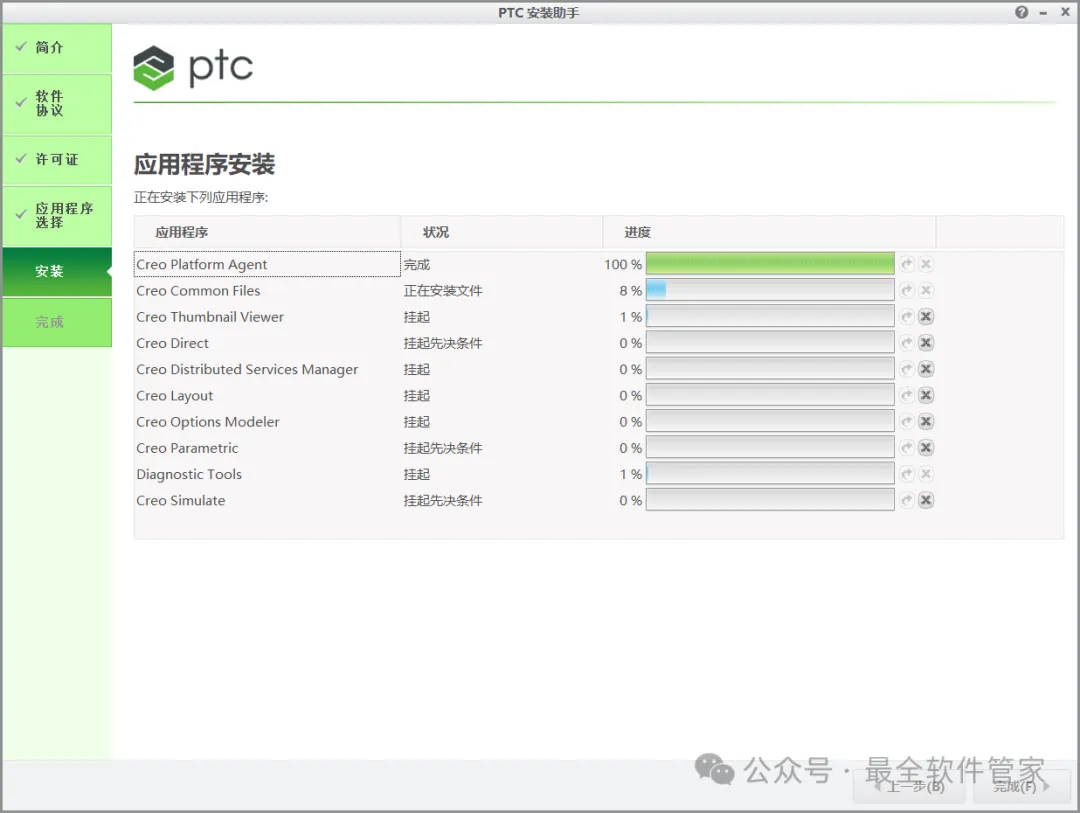Click the 应用程序安装 page heading
Viewport: 1080px width, 813px height.
(204, 164)
